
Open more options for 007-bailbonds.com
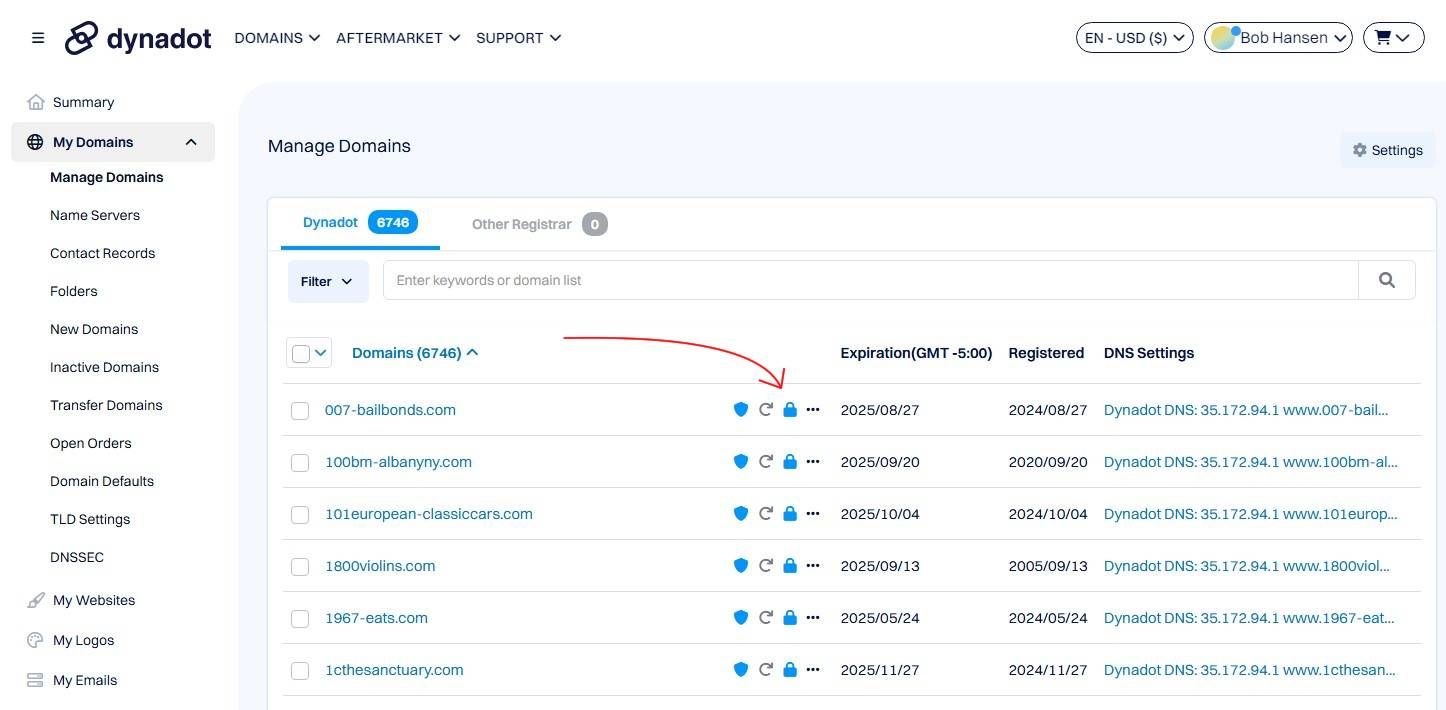pos(813,410)
